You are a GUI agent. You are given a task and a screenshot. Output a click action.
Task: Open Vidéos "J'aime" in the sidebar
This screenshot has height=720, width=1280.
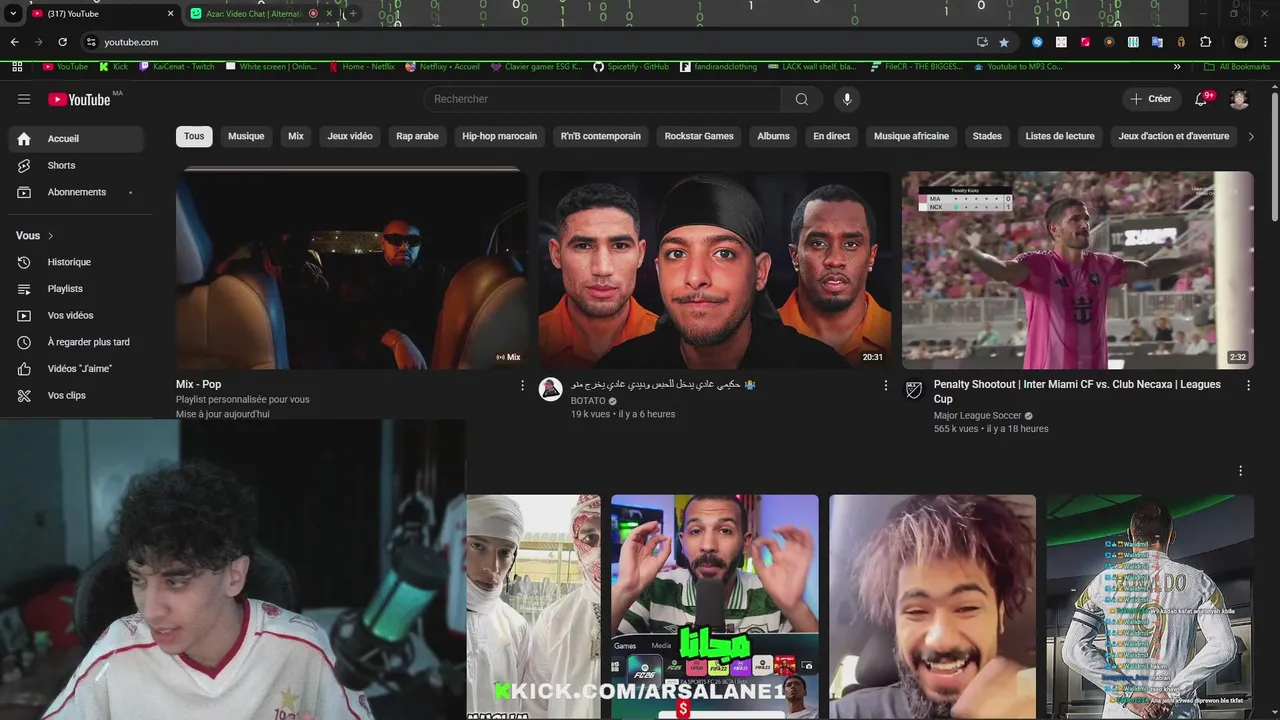coord(76,369)
